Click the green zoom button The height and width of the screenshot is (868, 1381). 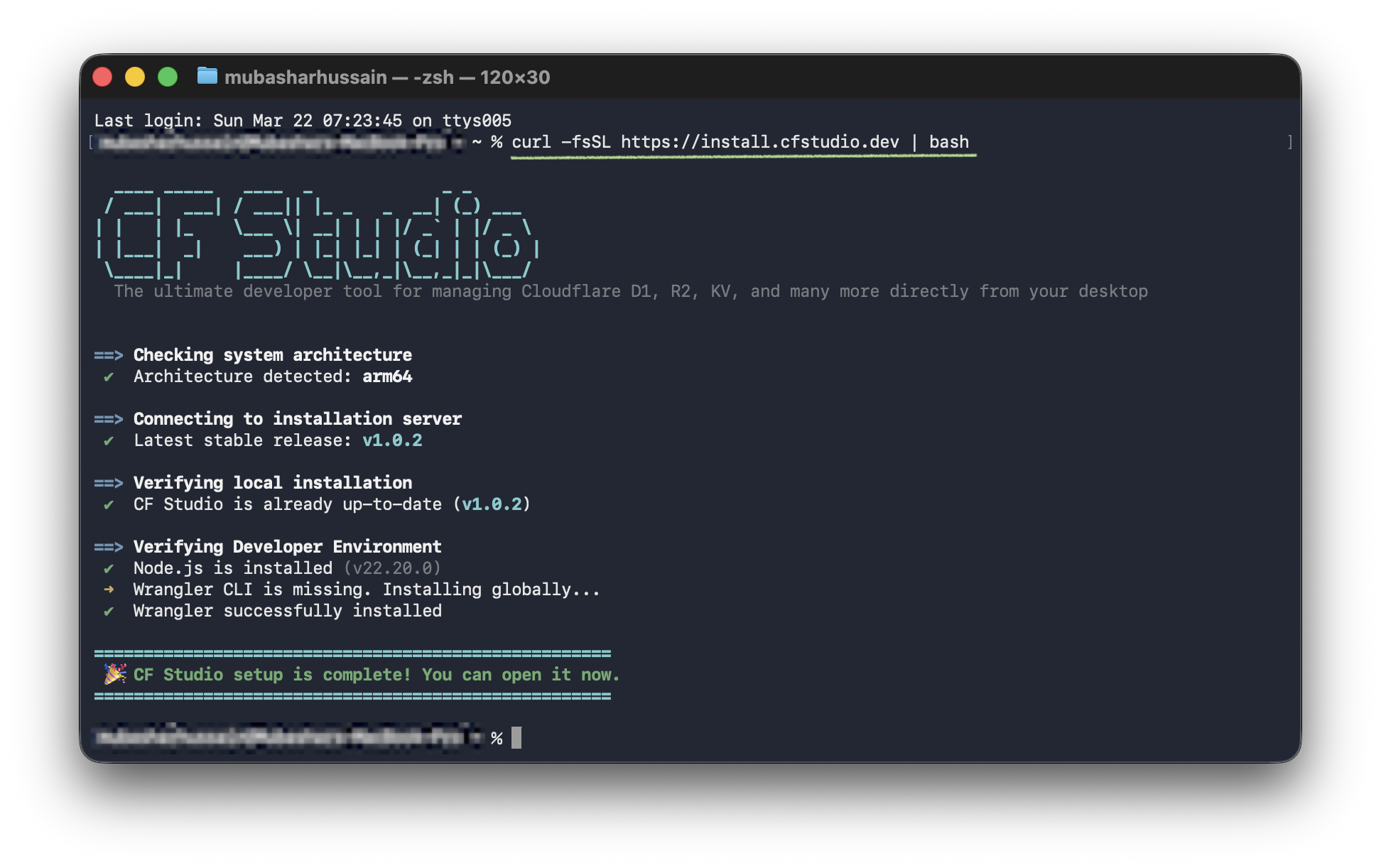tap(168, 77)
